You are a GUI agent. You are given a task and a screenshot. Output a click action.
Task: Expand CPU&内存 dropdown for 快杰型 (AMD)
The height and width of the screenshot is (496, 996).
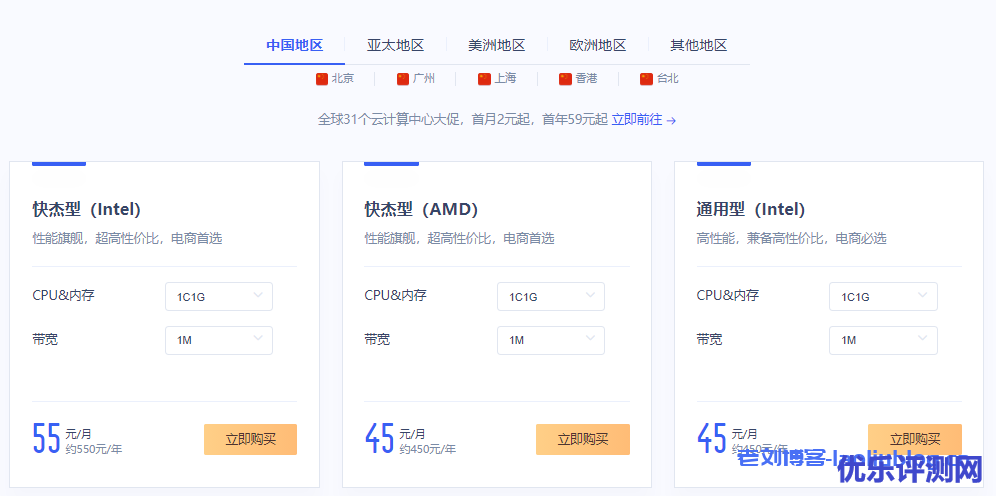coord(551,296)
